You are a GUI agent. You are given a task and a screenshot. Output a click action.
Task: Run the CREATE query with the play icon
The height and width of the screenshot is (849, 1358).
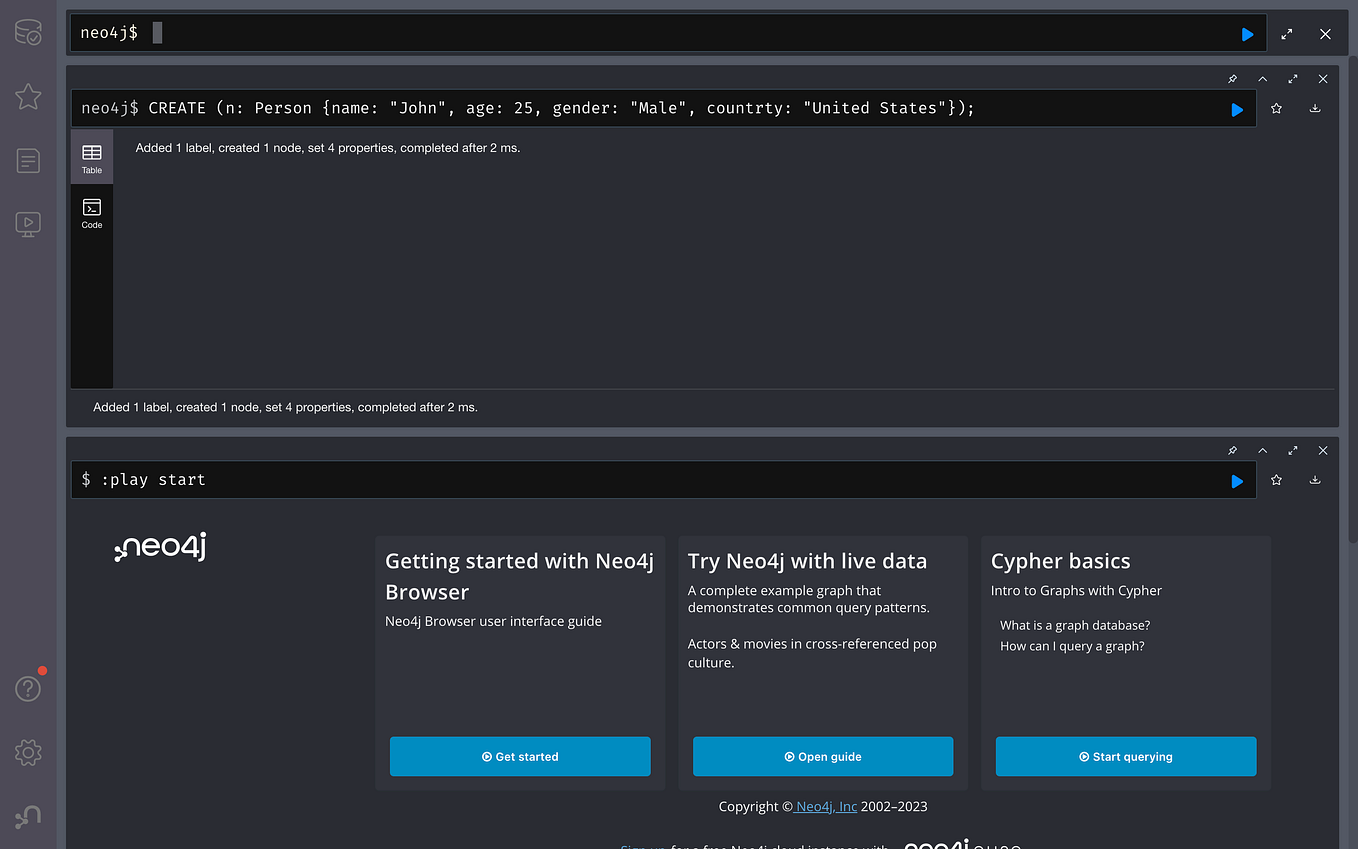click(1237, 108)
